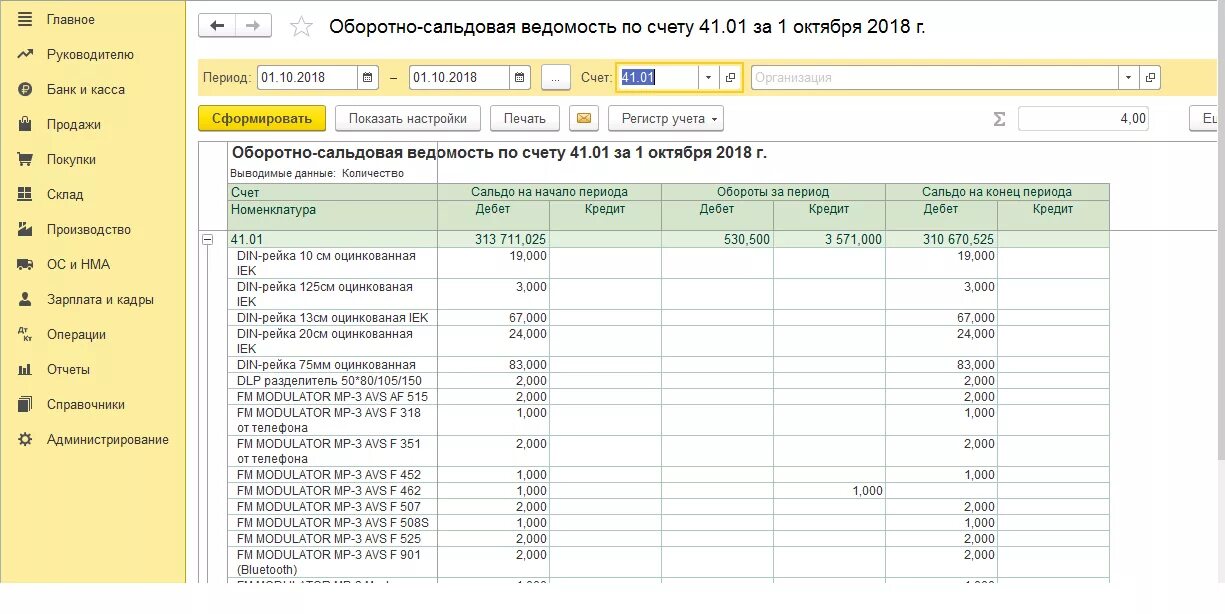
Task: Open the Банк и касса section
Action: click(85, 90)
